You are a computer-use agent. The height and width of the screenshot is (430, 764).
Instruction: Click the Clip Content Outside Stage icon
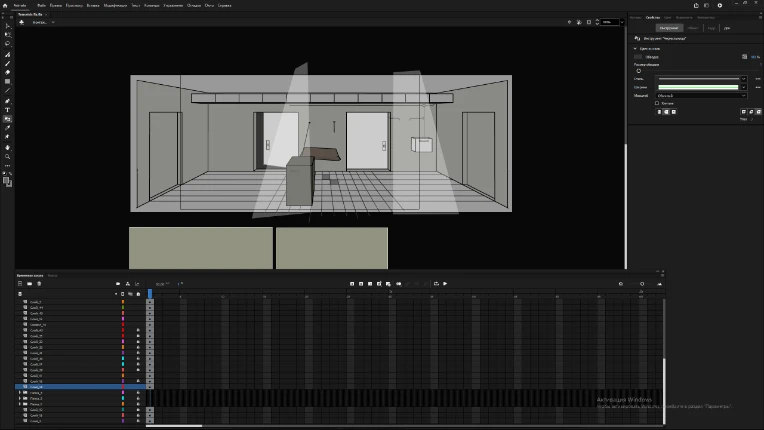(x=589, y=22)
